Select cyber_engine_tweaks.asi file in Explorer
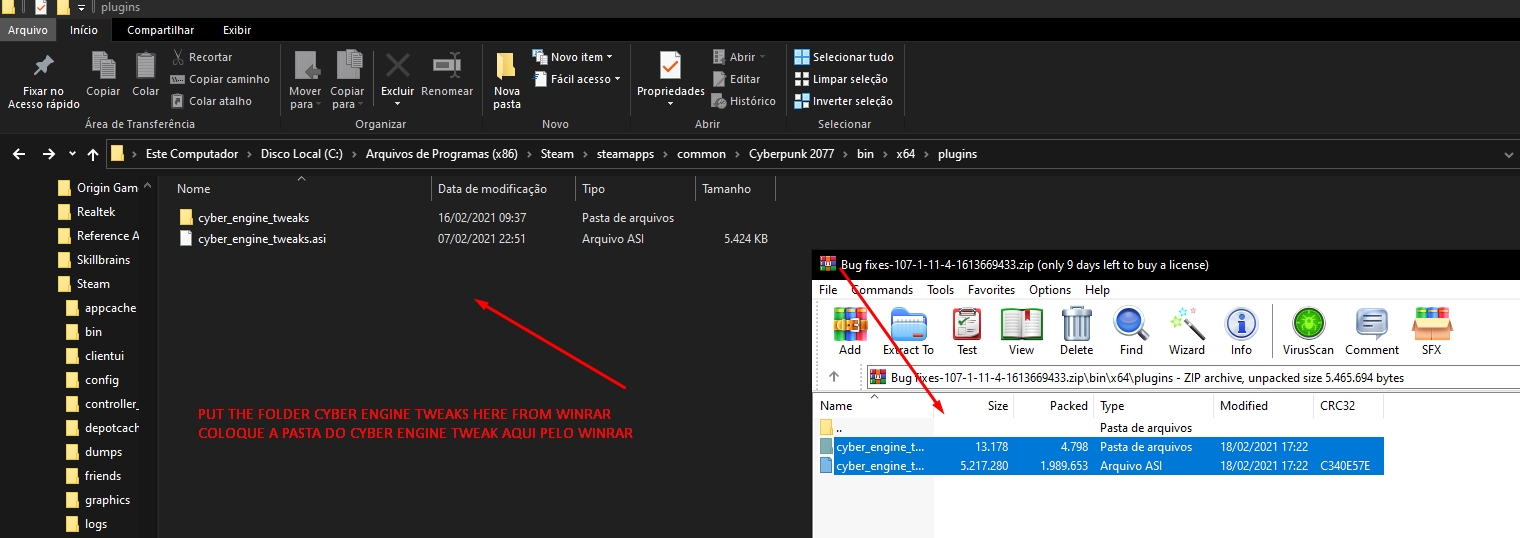Viewport: 1520px width, 538px height. (x=262, y=239)
